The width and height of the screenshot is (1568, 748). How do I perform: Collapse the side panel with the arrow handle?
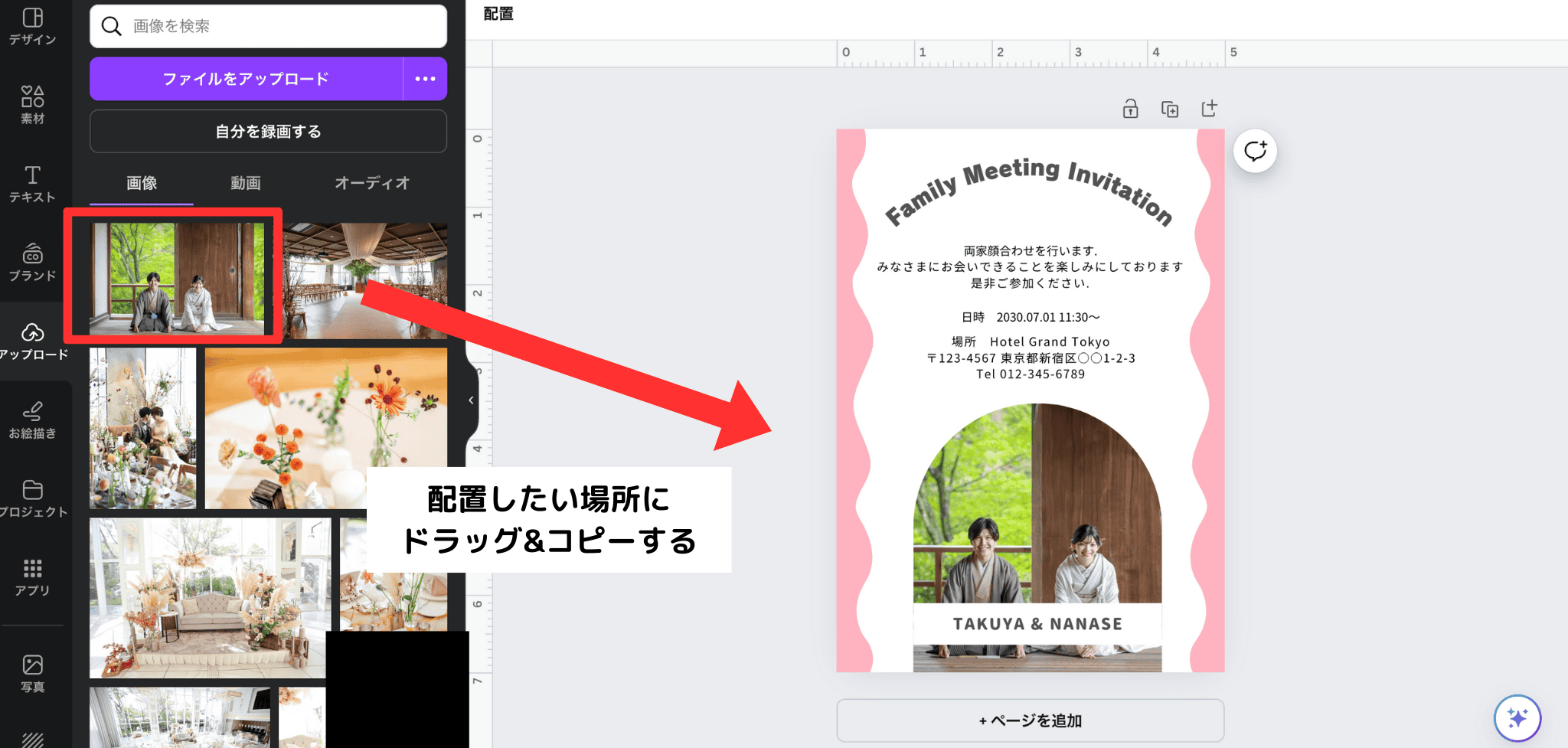pos(471,400)
